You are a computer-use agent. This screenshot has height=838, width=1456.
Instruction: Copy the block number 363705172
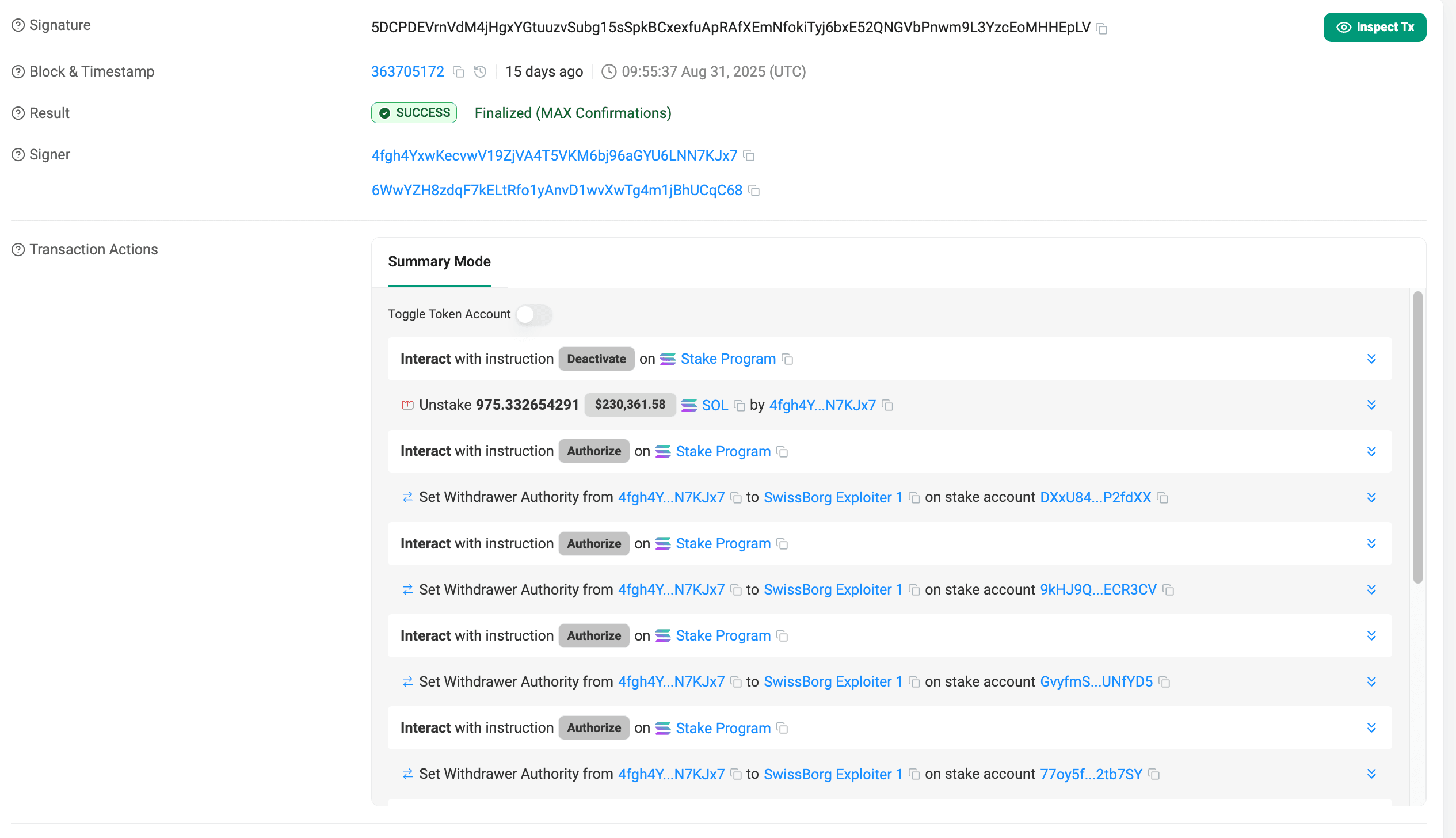pos(459,71)
